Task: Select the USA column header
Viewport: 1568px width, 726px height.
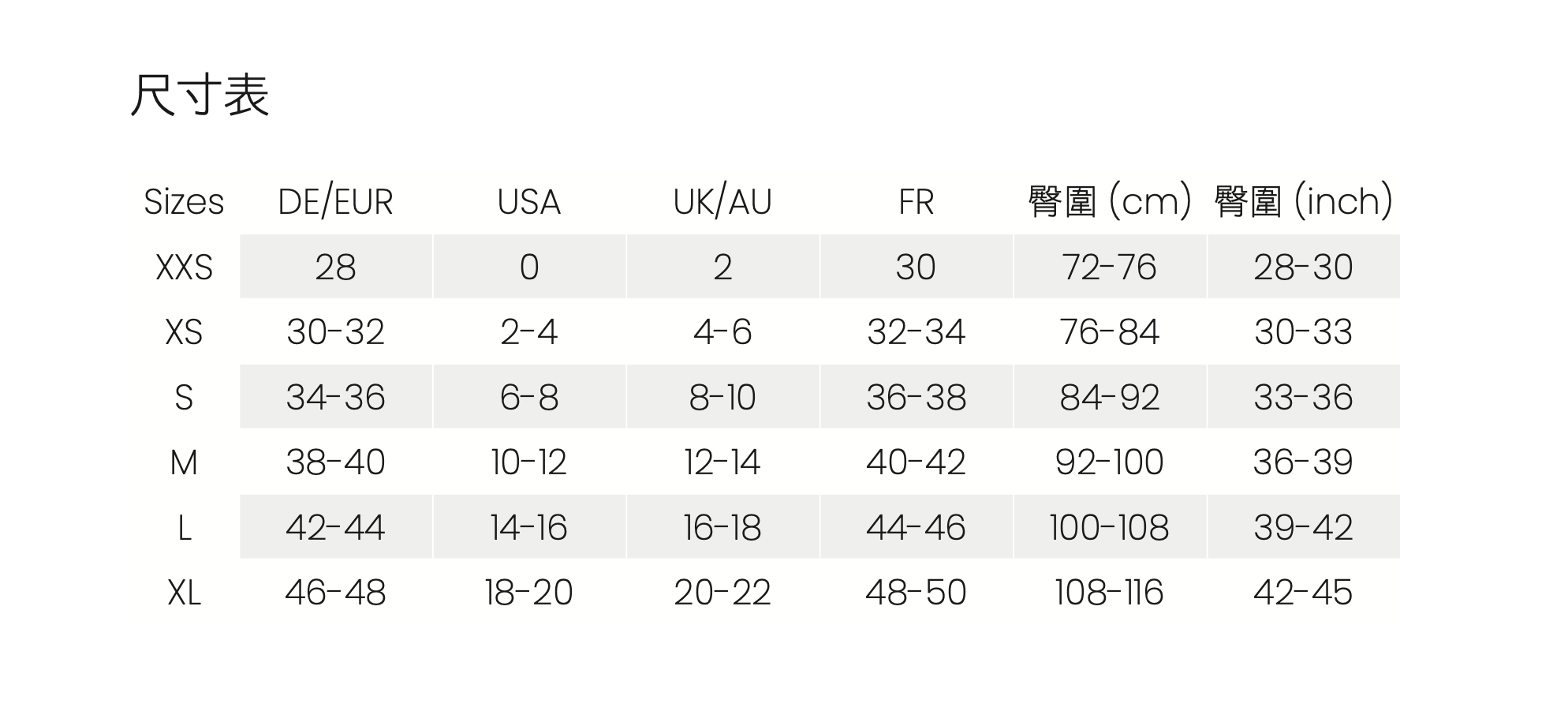Action: [528, 202]
